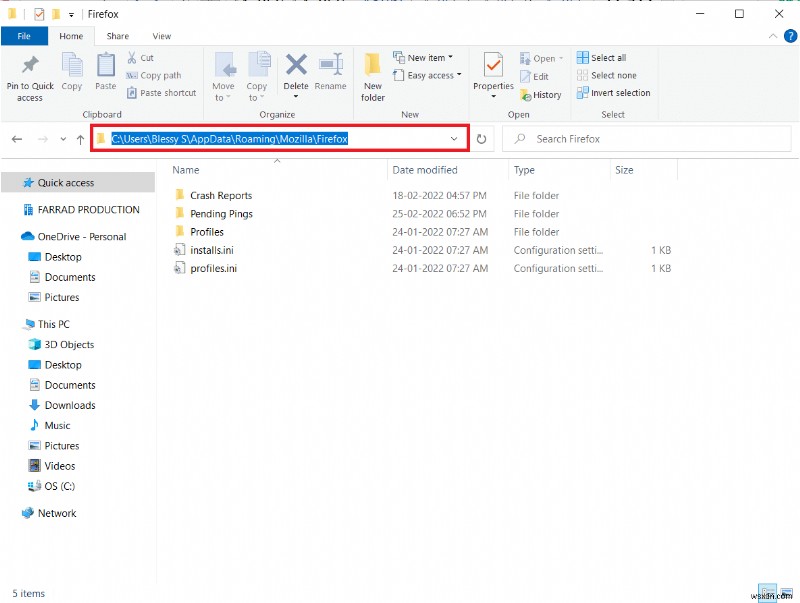Click inside the Search Firefox box

pyautogui.click(x=640, y=138)
